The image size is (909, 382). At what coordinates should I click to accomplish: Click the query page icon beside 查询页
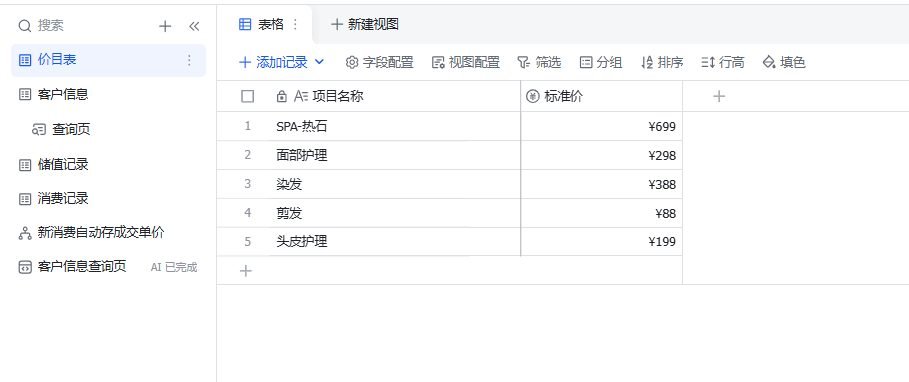click(39, 130)
